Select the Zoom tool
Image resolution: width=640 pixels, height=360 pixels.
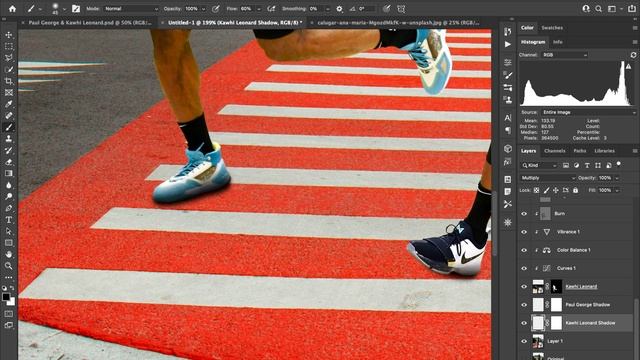coord(9,266)
